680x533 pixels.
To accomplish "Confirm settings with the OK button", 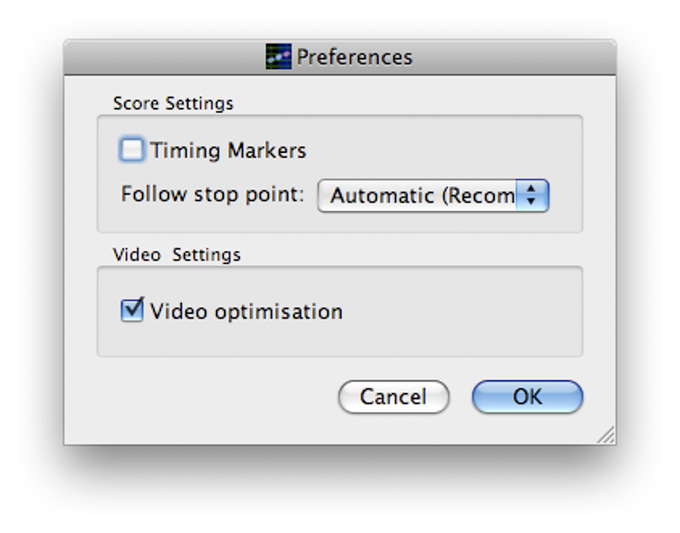I will click(x=527, y=396).
